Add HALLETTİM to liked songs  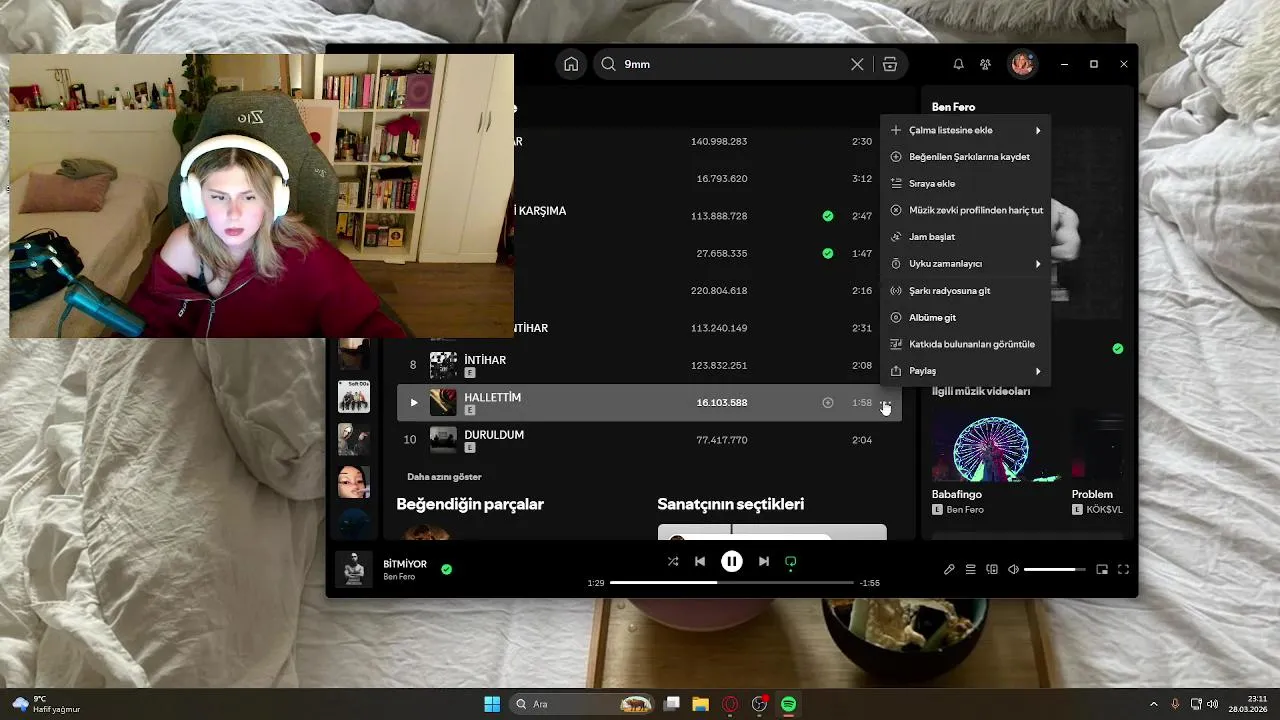827,402
